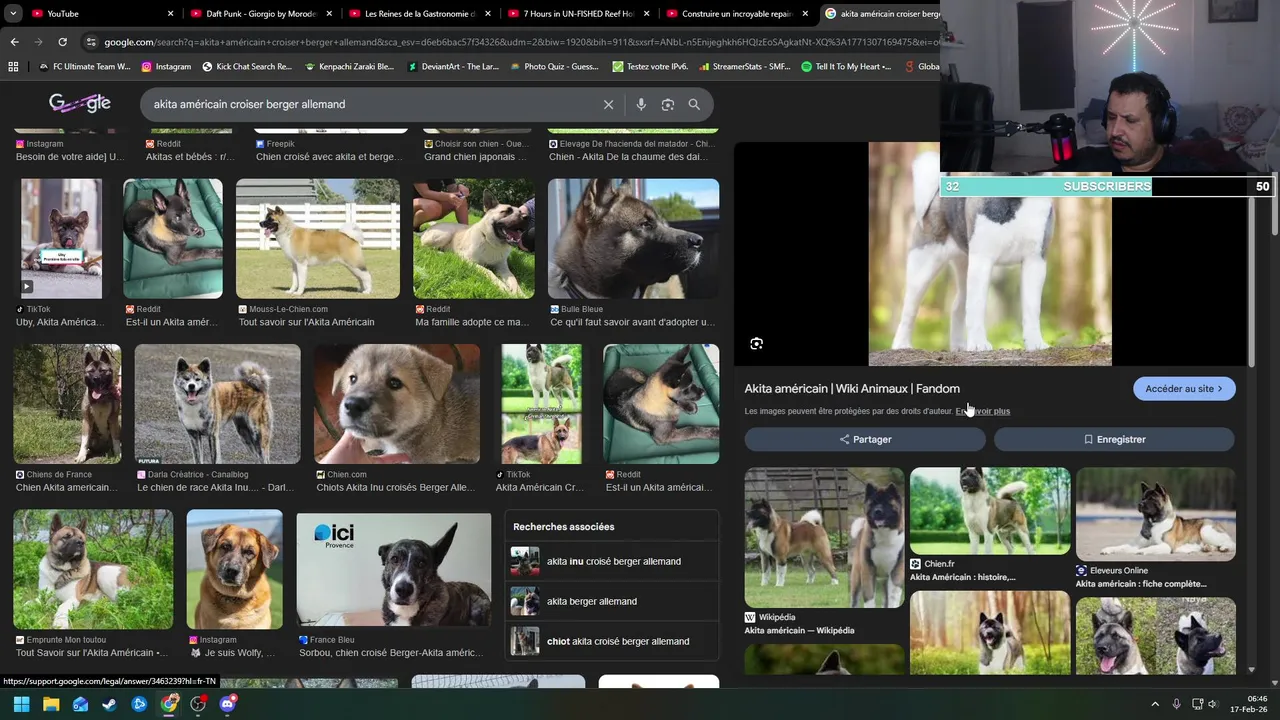Click the large akita preview image

pyautogui.click(x=990, y=254)
